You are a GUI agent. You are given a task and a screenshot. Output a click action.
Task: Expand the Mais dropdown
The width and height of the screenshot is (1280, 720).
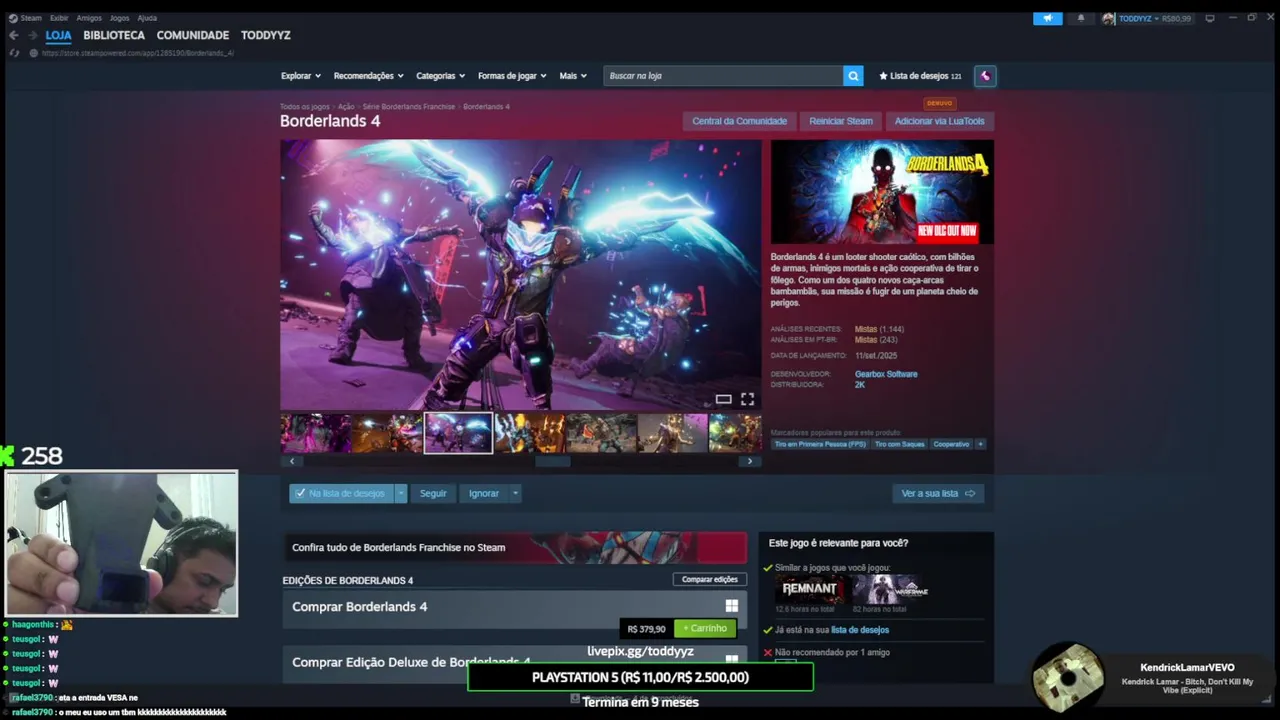(574, 76)
